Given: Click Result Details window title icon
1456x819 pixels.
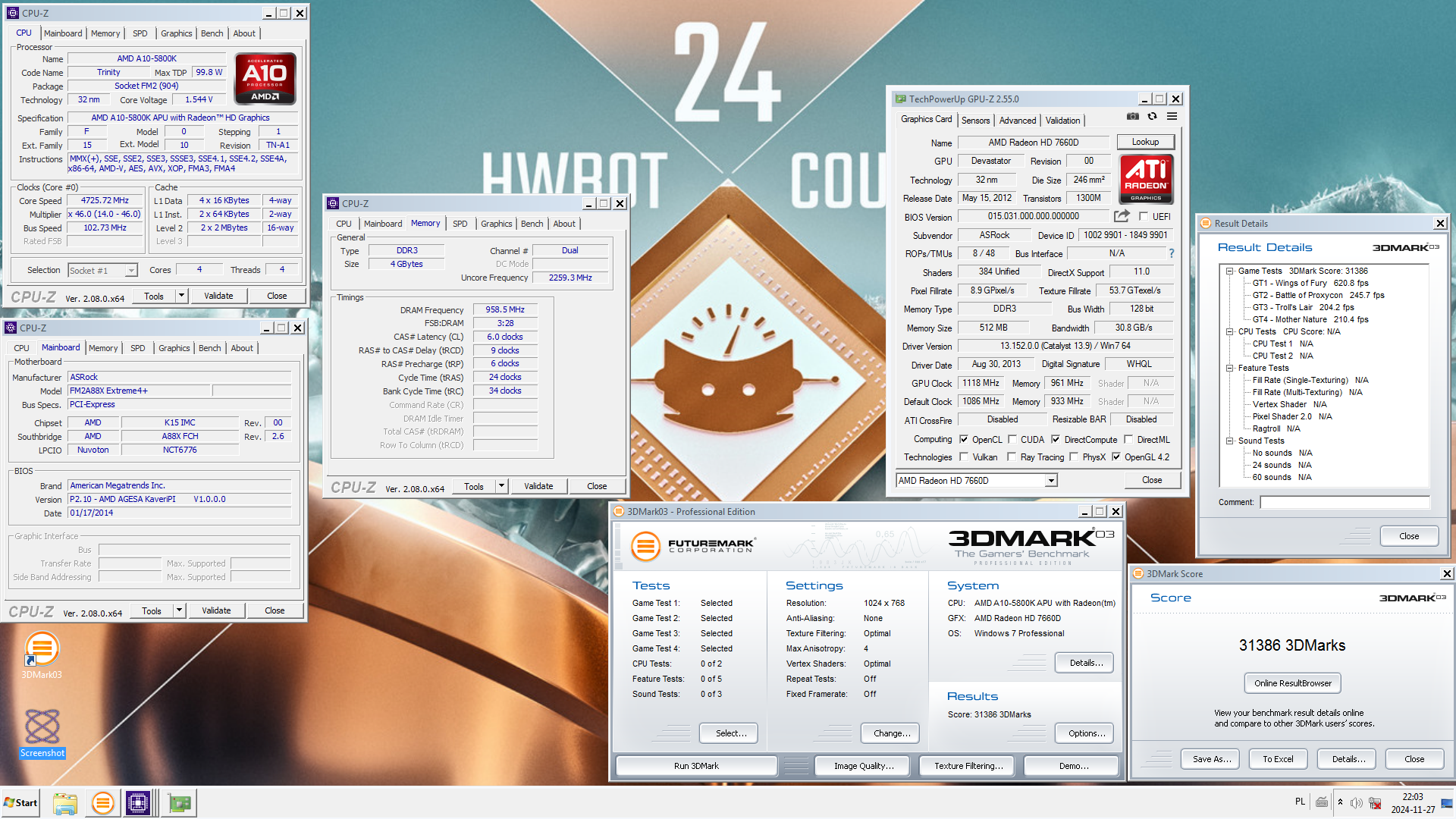Looking at the screenshot, I should (1206, 223).
